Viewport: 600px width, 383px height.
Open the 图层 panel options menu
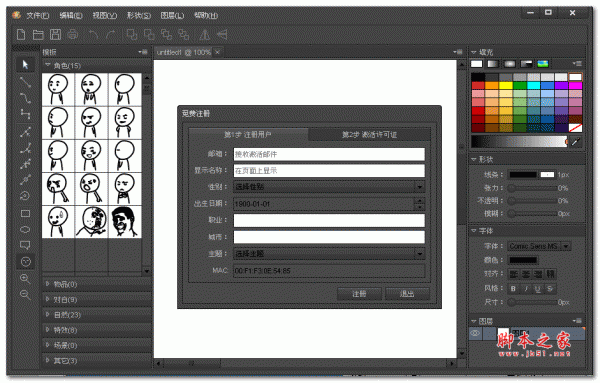(578, 321)
